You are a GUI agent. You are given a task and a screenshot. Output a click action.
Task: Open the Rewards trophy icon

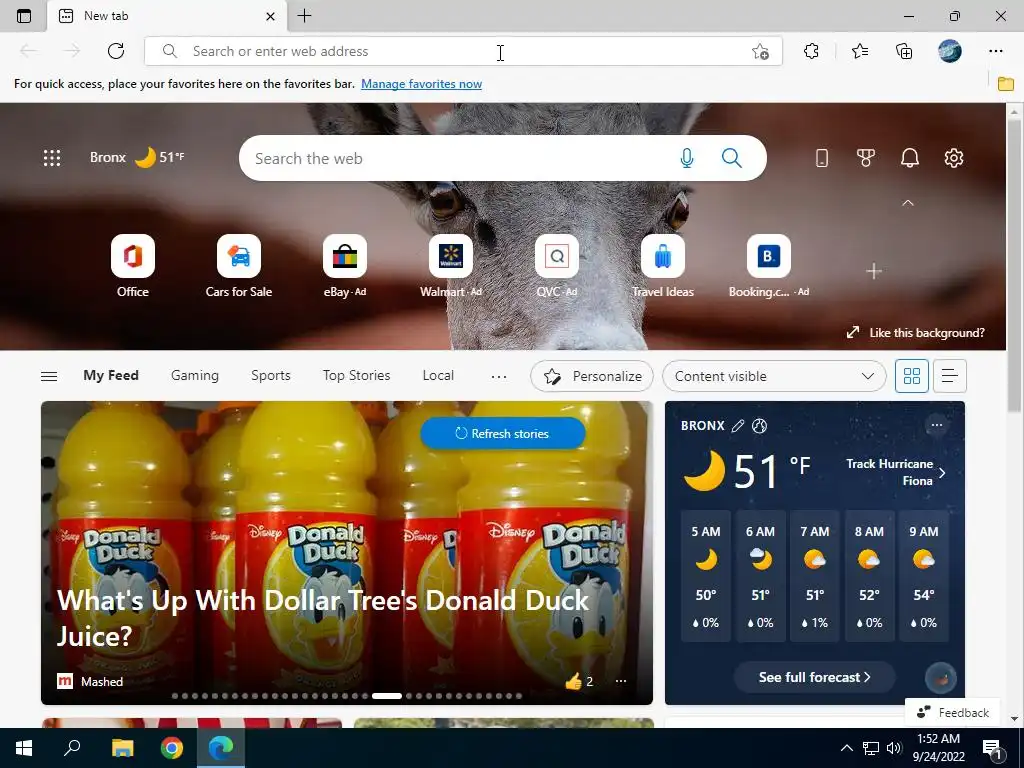(x=865, y=158)
